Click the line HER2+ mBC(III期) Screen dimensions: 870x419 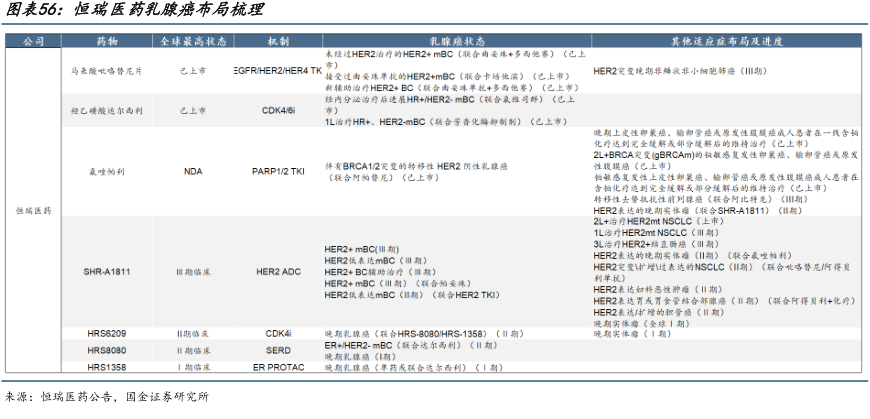362,250
